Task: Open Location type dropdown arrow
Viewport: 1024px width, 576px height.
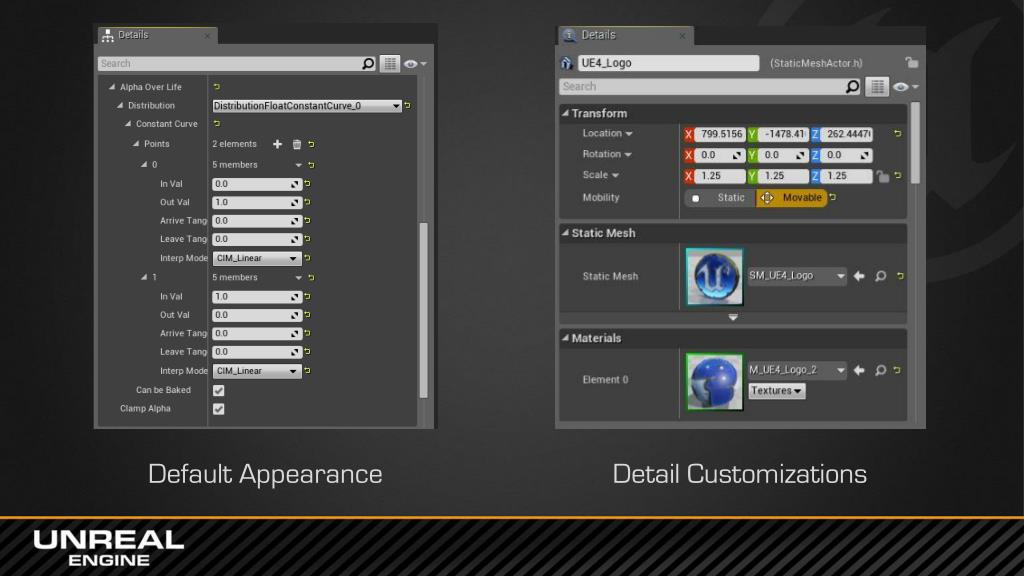Action: click(x=629, y=134)
